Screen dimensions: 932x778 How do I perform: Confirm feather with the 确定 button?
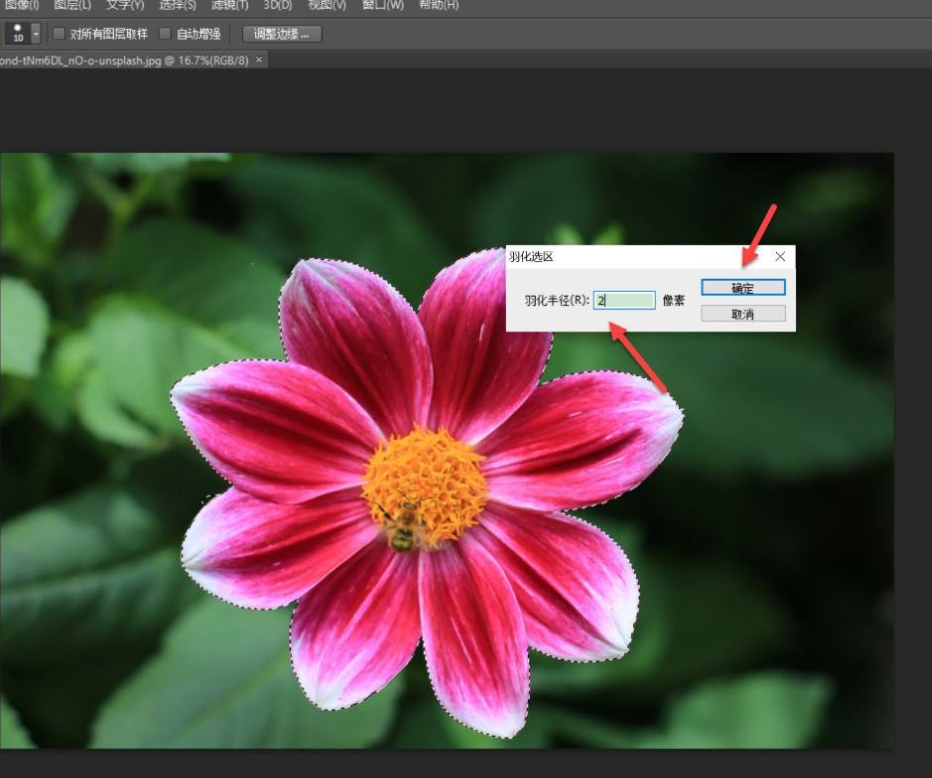point(743,288)
